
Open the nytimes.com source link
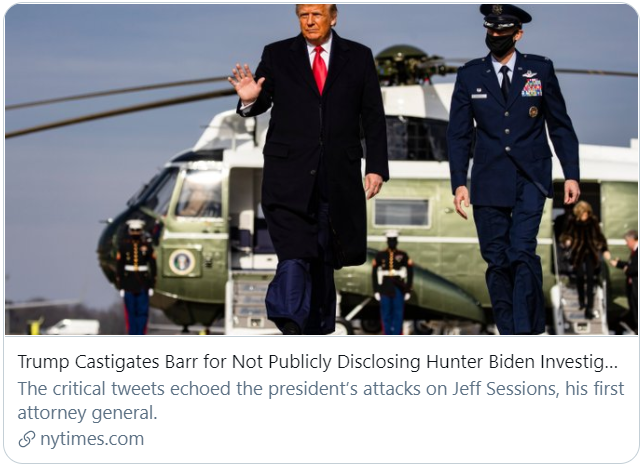(92, 439)
